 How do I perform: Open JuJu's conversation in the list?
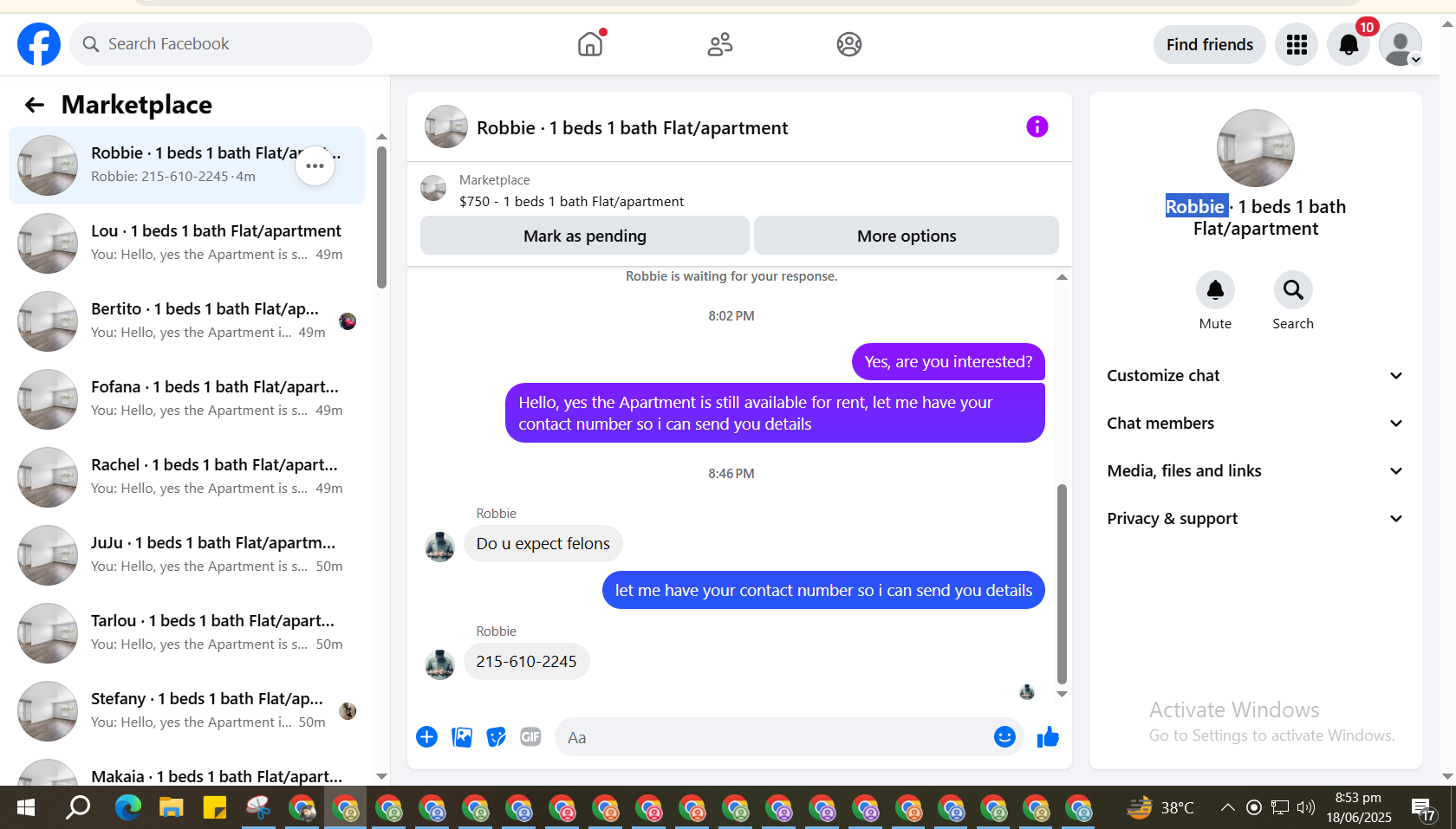[186, 555]
